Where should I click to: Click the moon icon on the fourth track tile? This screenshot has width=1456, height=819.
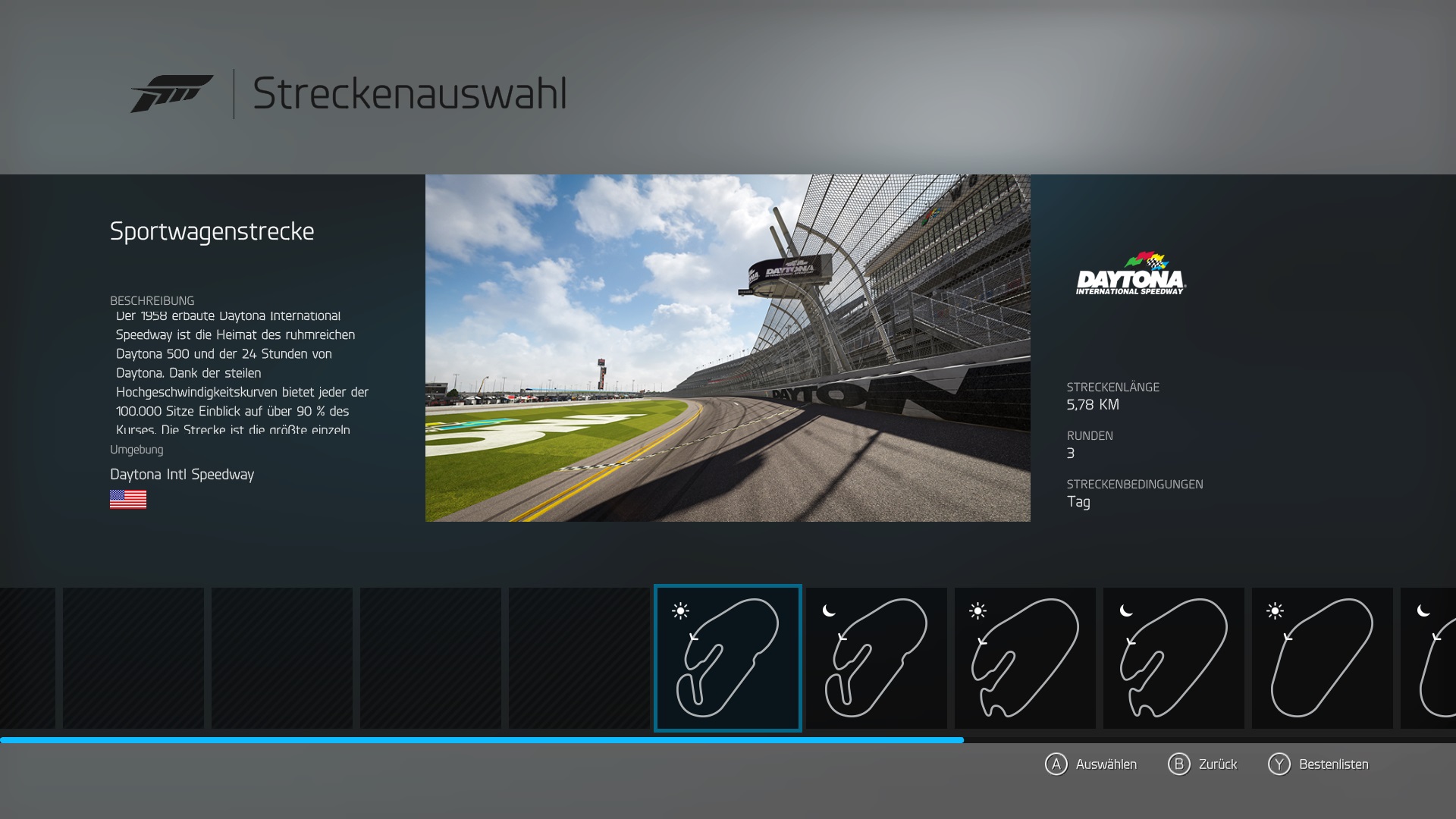tap(1126, 610)
